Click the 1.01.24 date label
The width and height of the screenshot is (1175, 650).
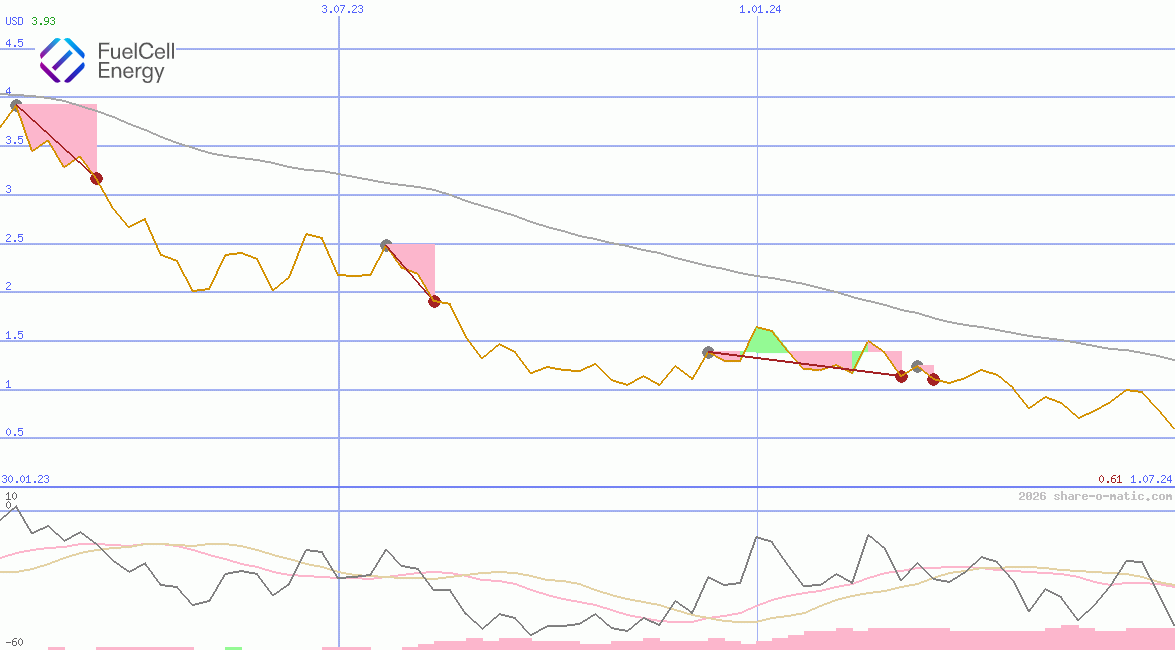(760, 9)
